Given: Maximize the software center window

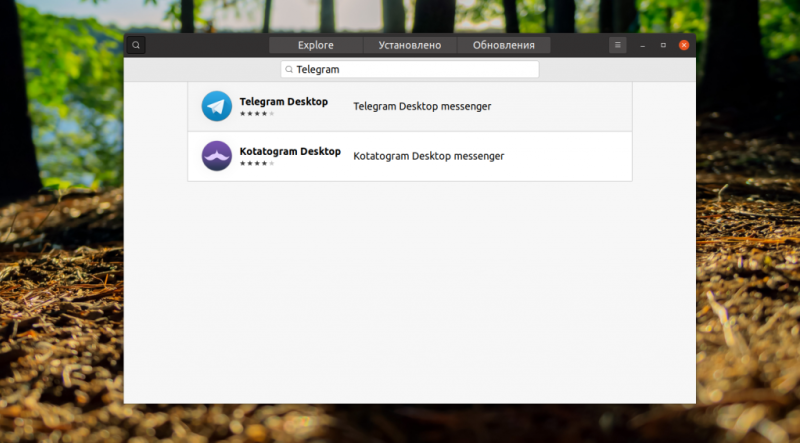Looking at the screenshot, I should click(x=663, y=45).
